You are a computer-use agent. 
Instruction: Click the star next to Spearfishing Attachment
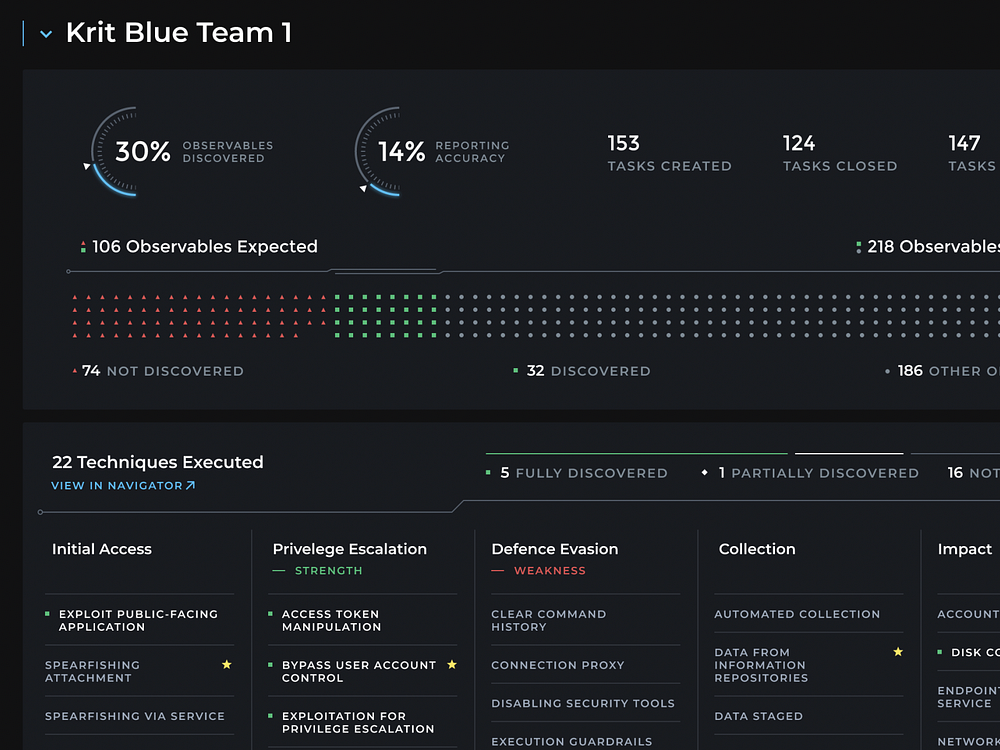pos(227,663)
